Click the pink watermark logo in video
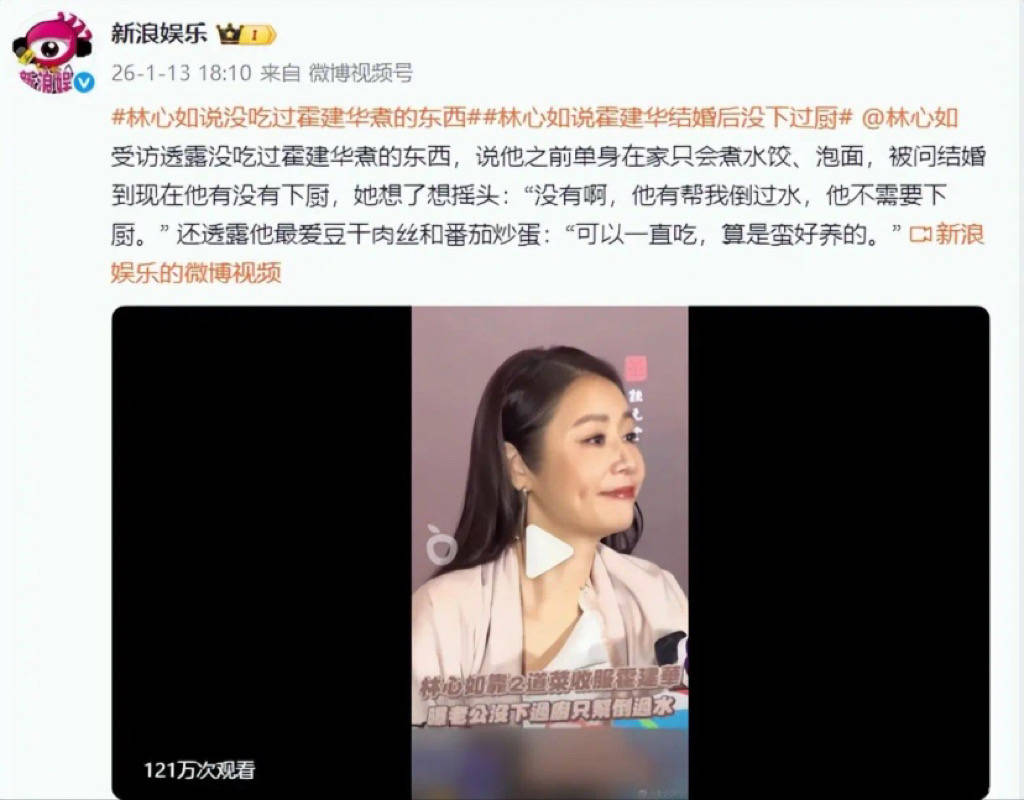 pyautogui.click(x=635, y=370)
